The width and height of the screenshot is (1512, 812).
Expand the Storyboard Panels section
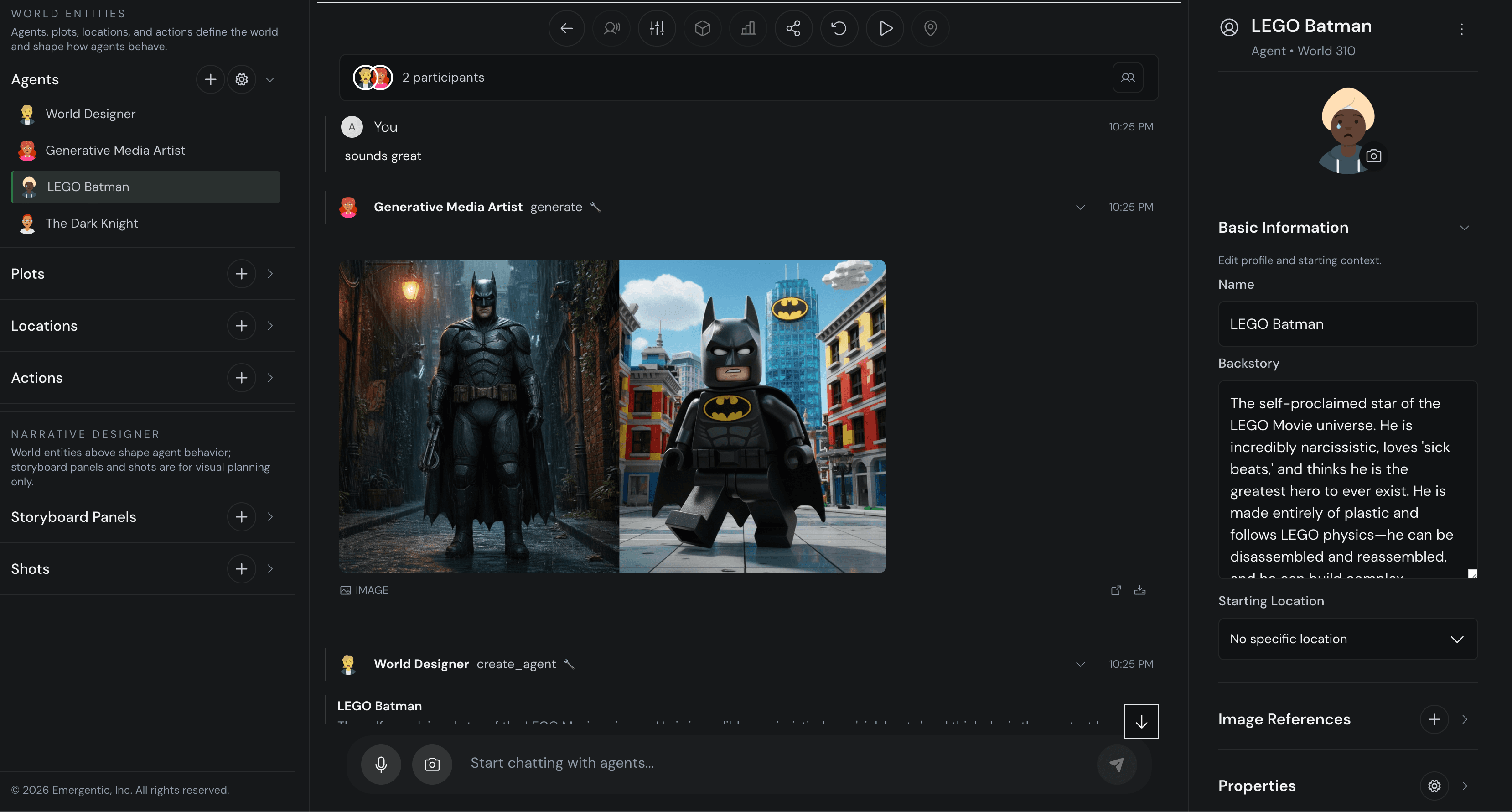pos(270,517)
